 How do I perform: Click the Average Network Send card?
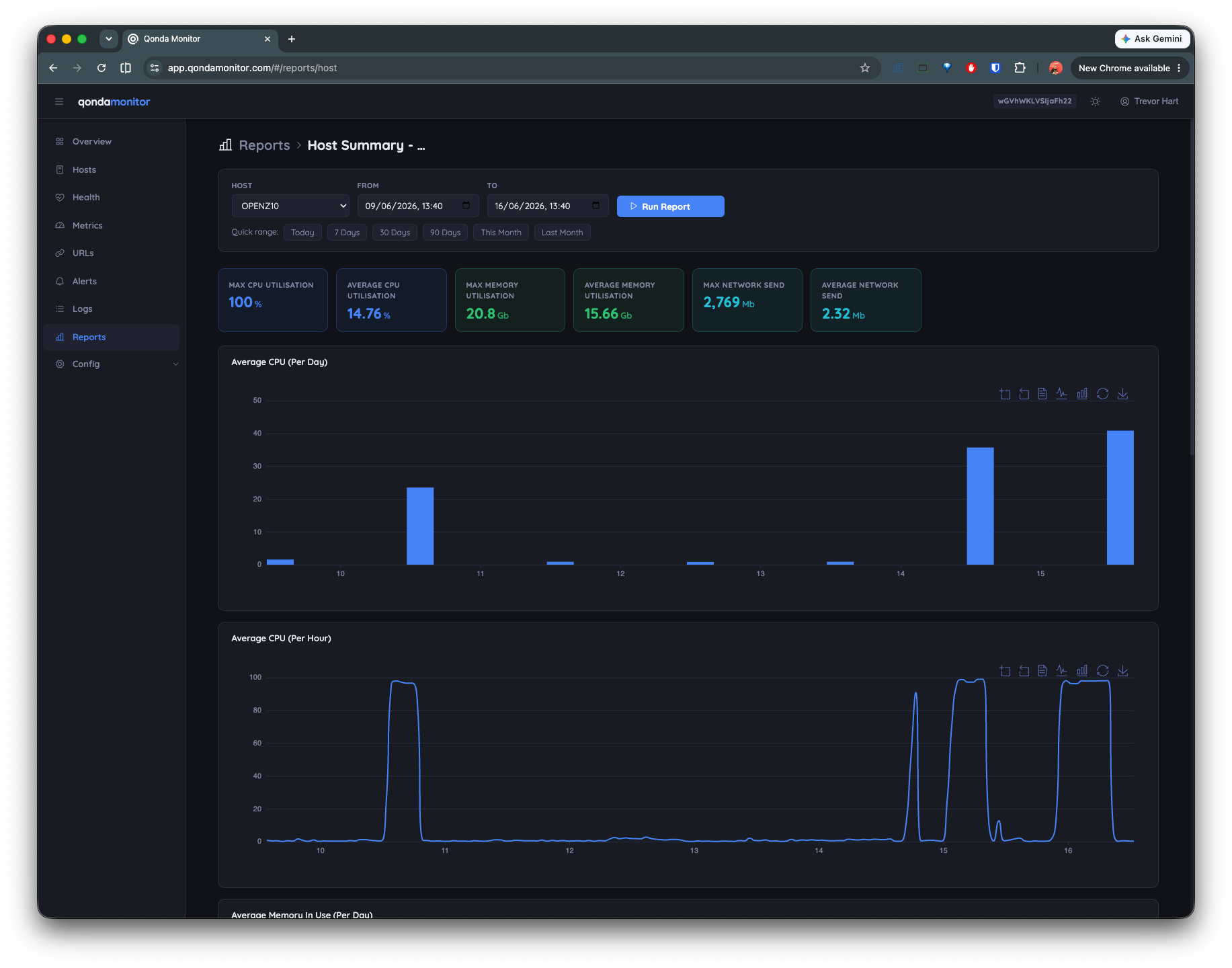point(866,300)
